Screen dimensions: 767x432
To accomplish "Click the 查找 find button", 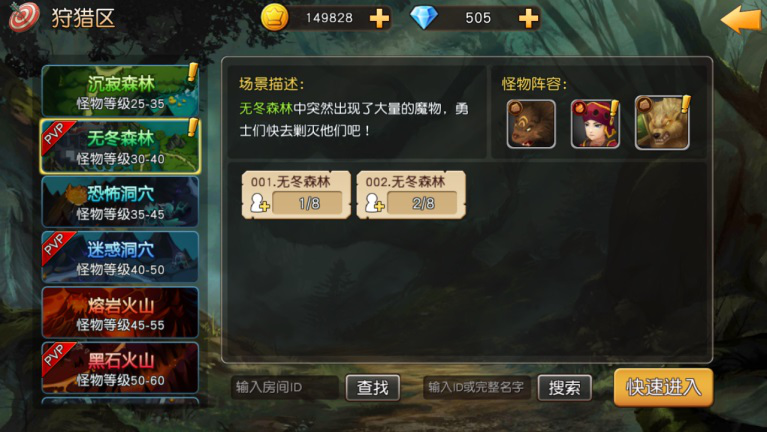I will [x=373, y=388].
